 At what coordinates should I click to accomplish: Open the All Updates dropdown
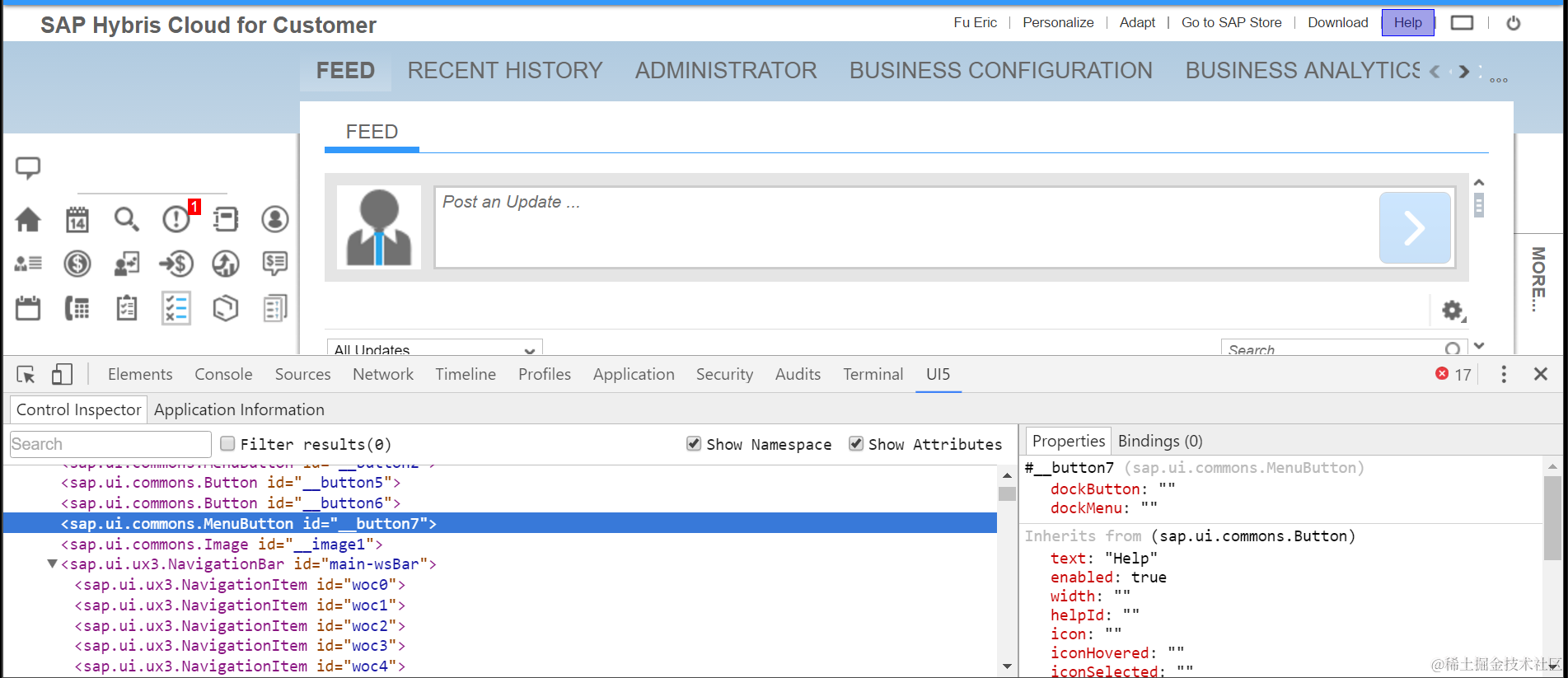pos(435,348)
